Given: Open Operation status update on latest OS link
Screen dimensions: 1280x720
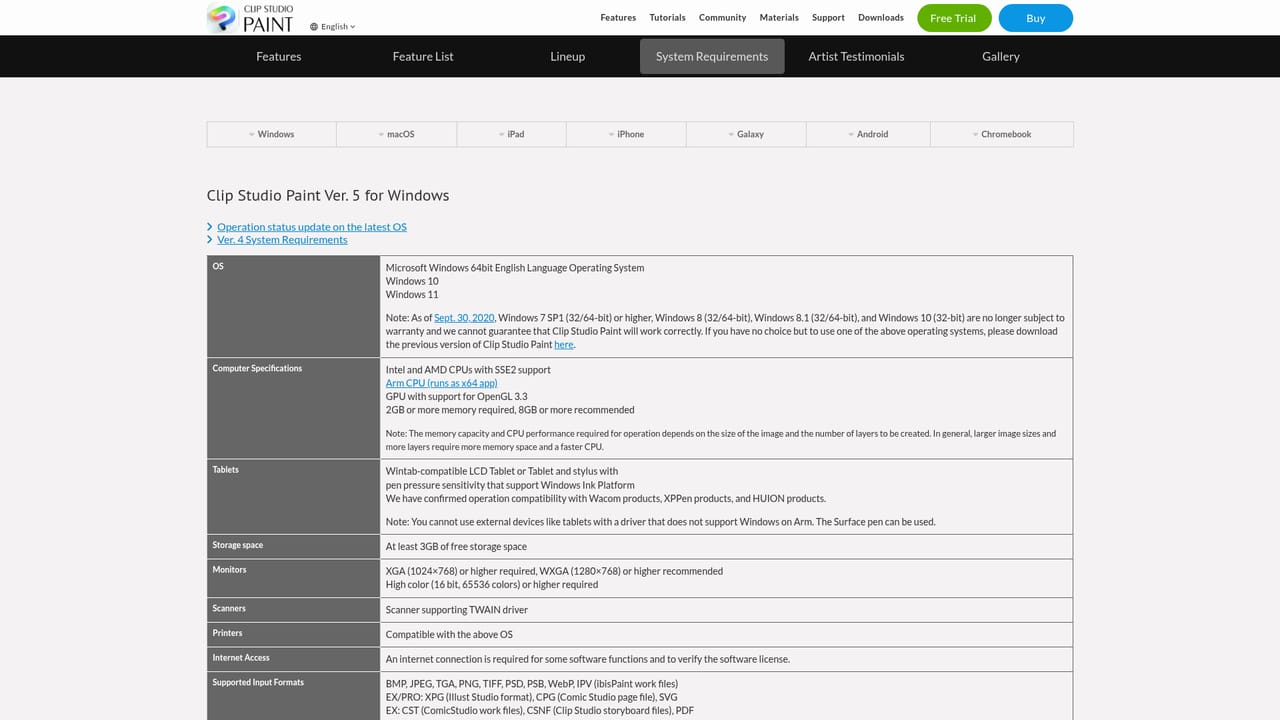Looking at the screenshot, I should click(312, 227).
